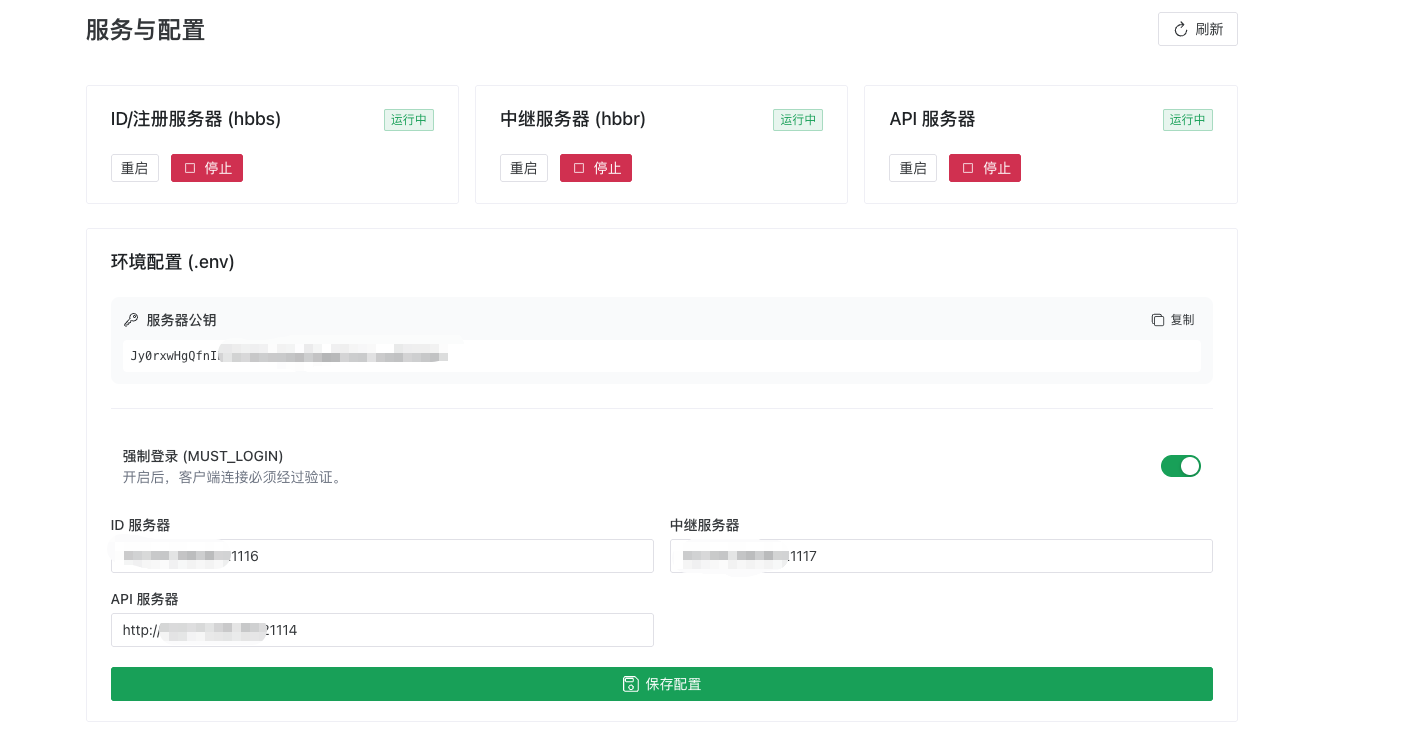The width and height of the screenshot is (1425, 746).
Task: Click the 运行中 status on hbbr card
Action: (797, 120)
